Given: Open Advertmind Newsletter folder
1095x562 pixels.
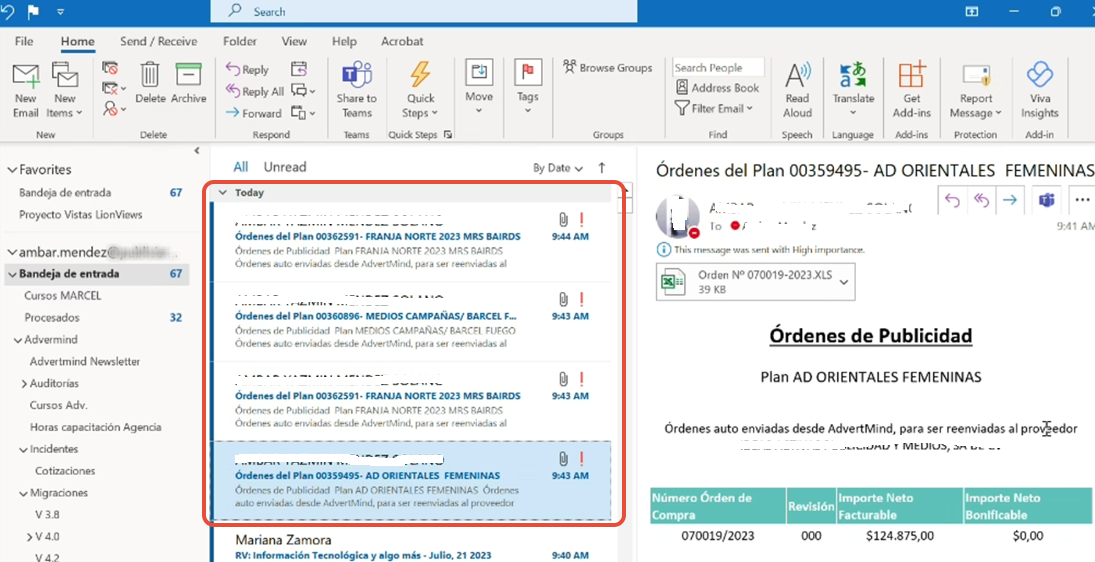Looking at the screenshot, I should (84, 361).
